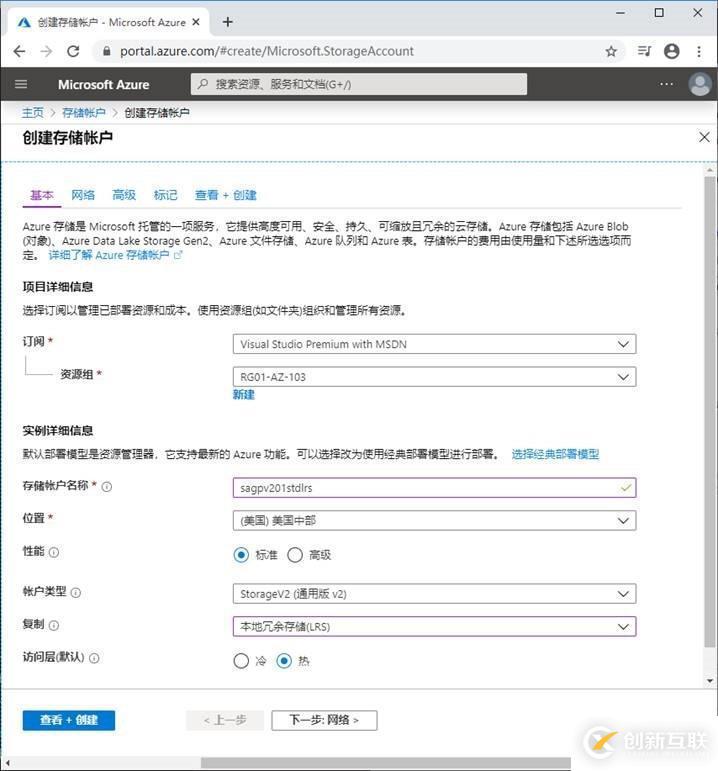The width and height of the screenshot is (718, 771).
Task: Expand the 位置 location dropdown
Action: click(x=434, y=520)
